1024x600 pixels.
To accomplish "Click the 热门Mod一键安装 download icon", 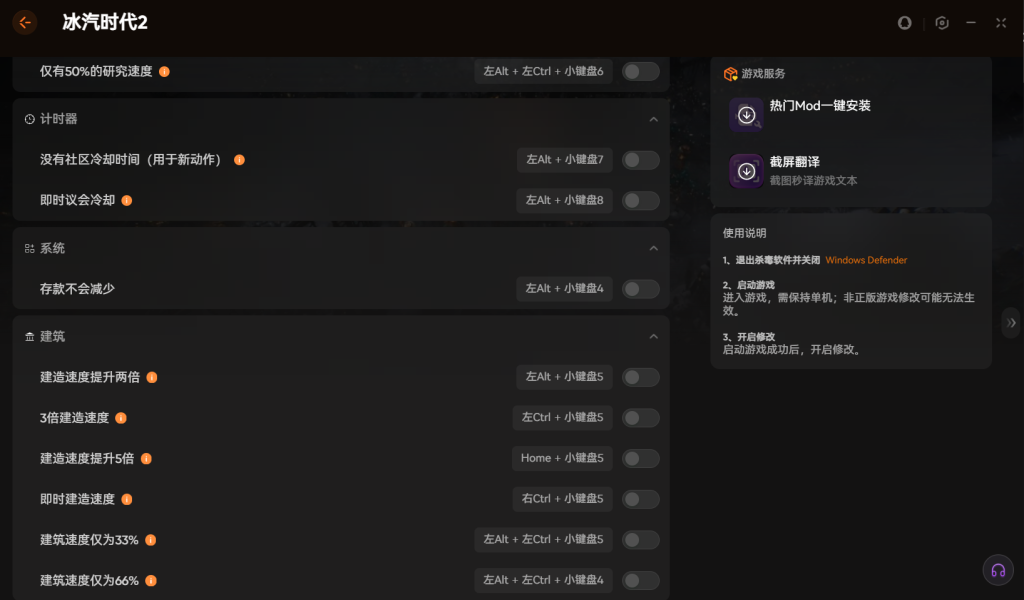I will click(x=746, y=115).
